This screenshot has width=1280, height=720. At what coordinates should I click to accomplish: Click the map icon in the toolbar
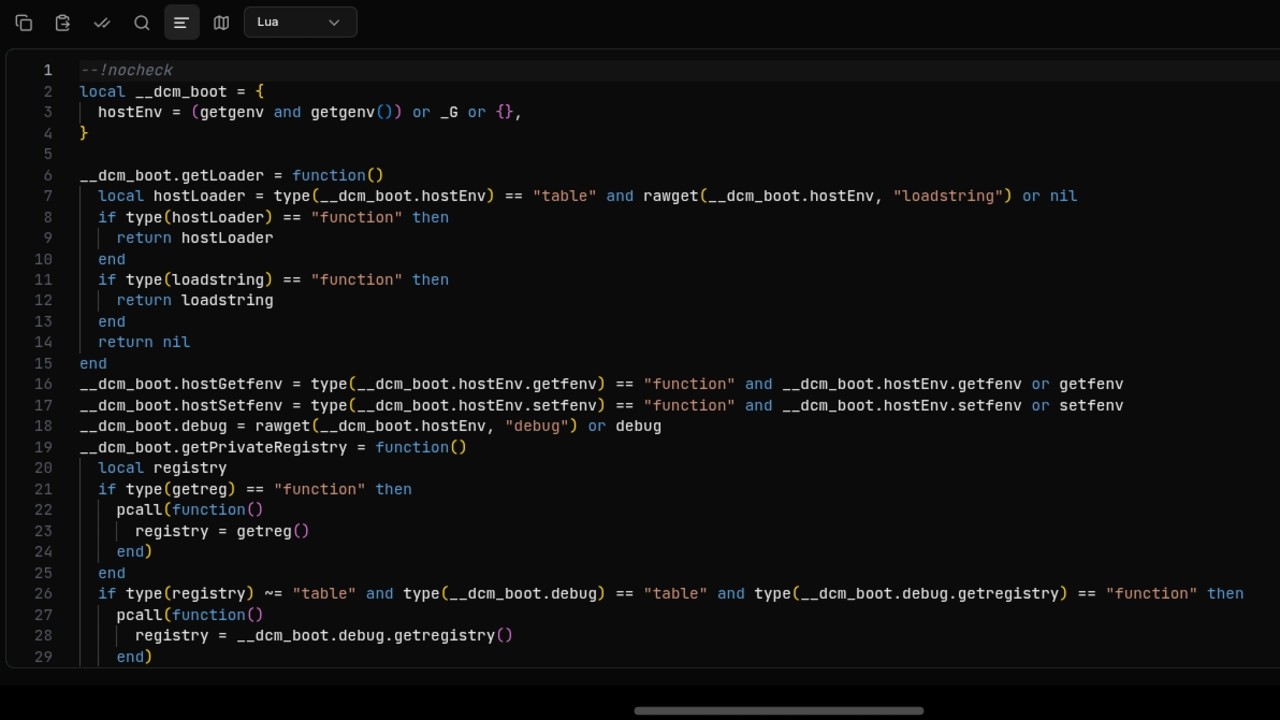point(222,22)
